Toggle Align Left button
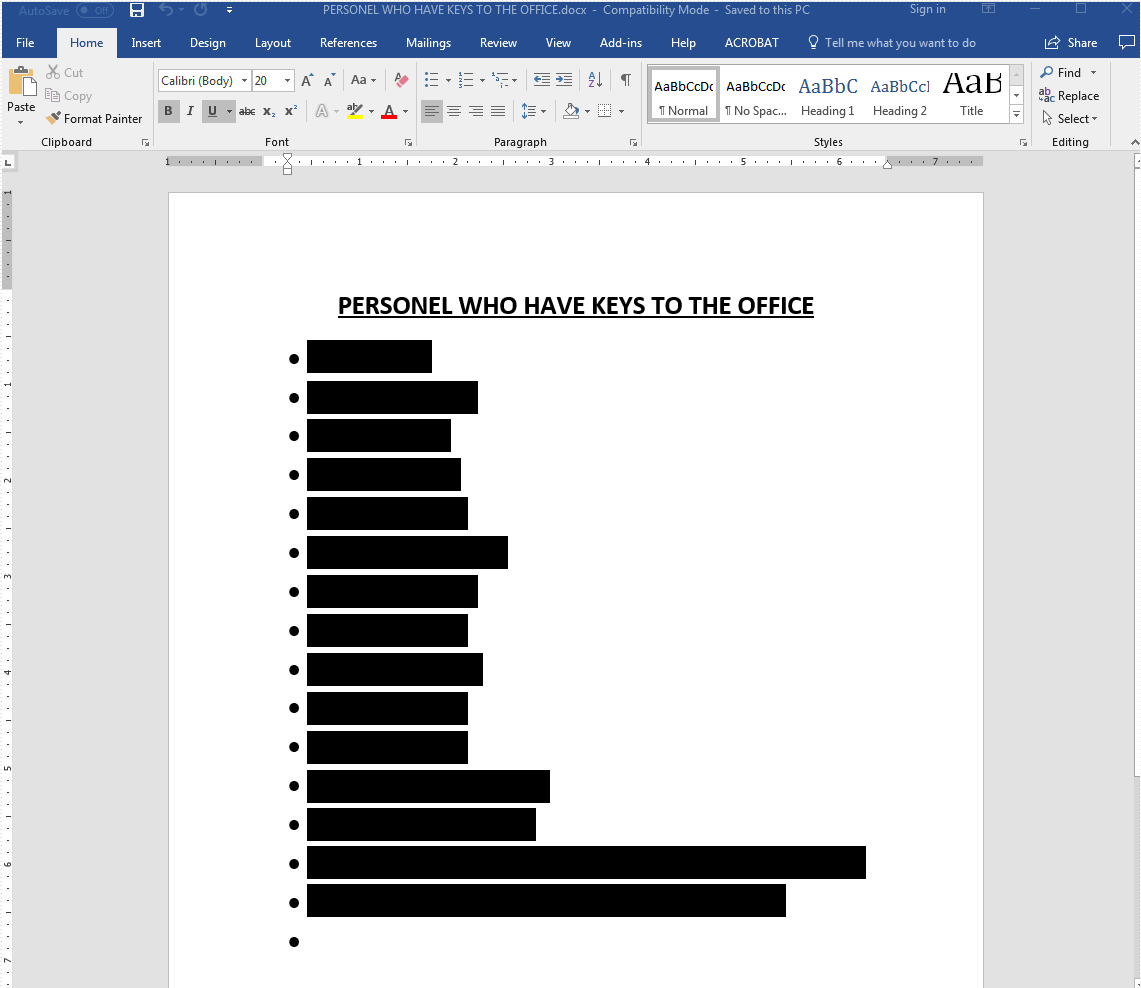This screenshot has width=1141, height=988. [432, 111]
